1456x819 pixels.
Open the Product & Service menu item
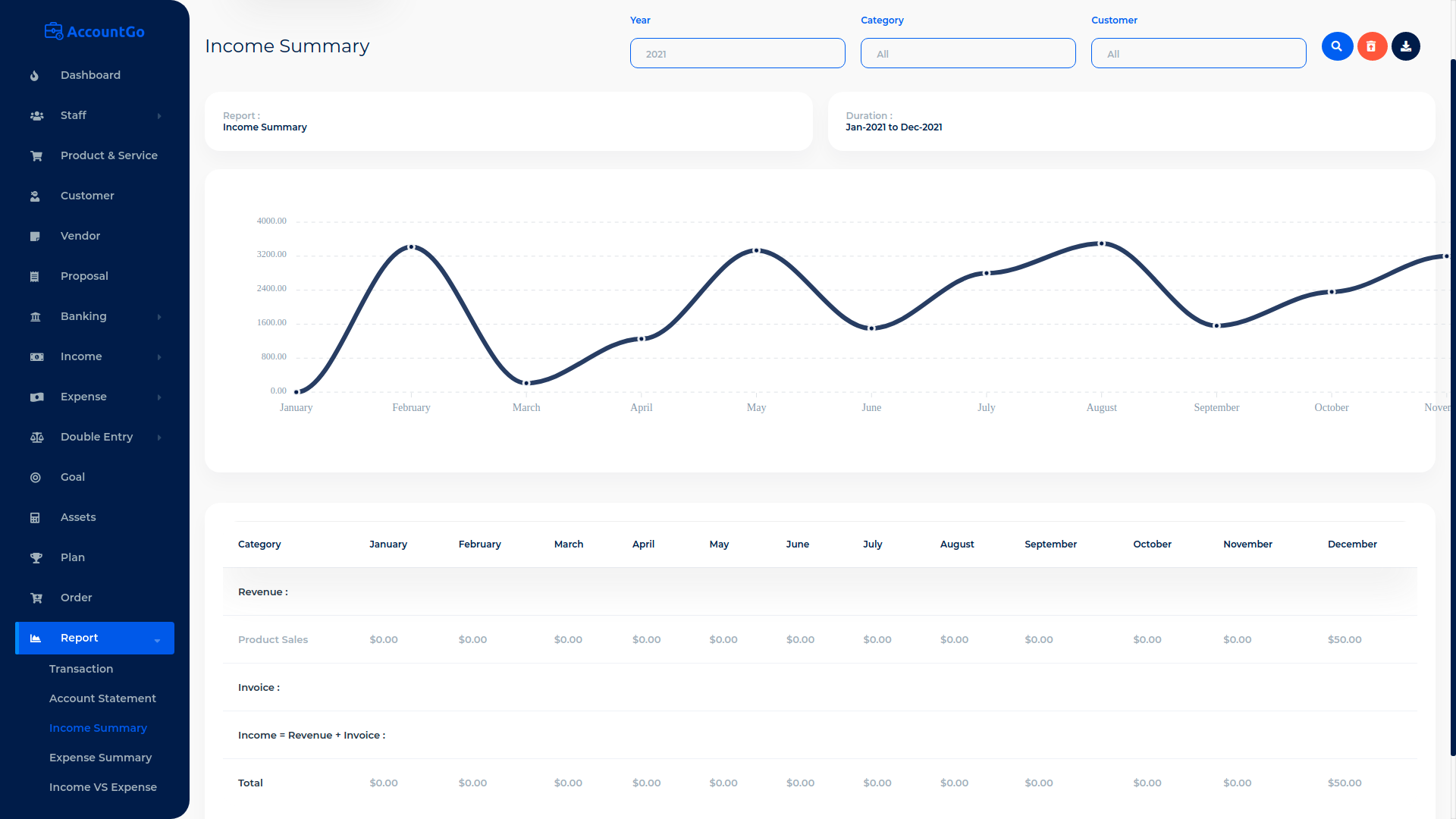(95, 155)
